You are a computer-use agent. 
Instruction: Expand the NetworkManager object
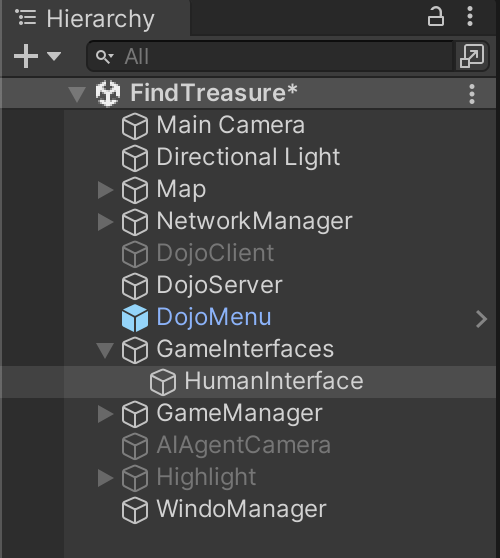coord(105,222)
